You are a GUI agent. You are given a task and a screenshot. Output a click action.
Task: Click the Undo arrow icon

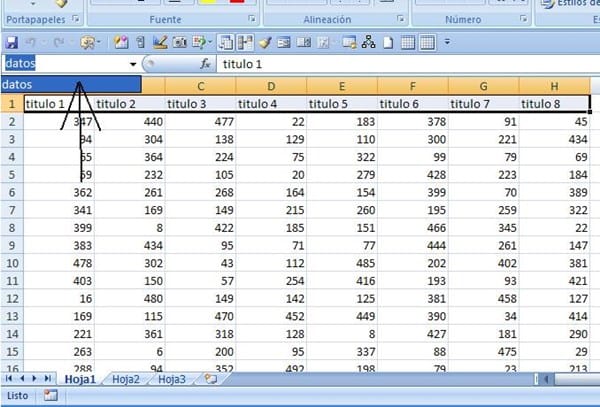[32, 42]
